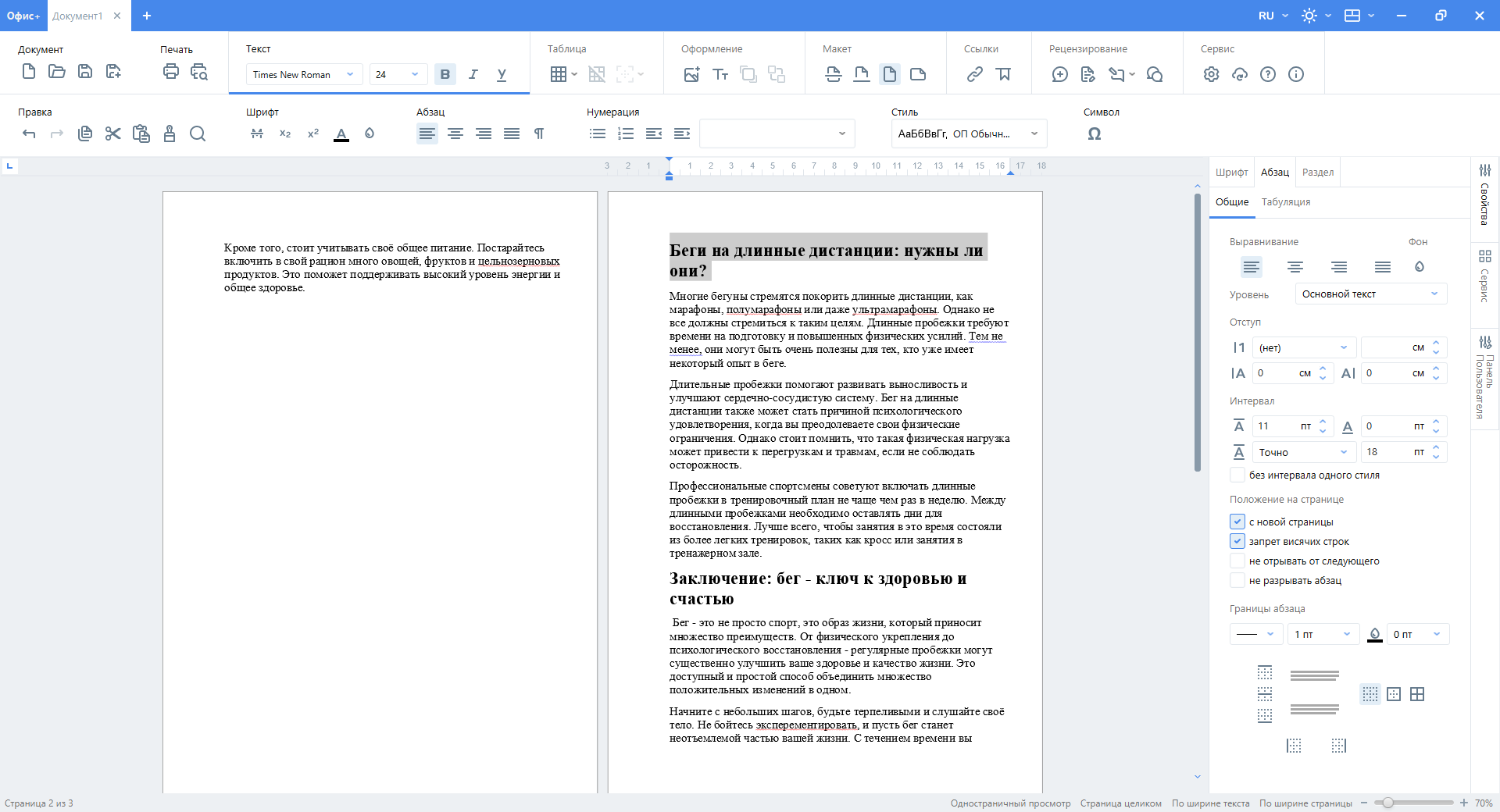Cut the selected text

pyautogui.click(x=112, y=134)
